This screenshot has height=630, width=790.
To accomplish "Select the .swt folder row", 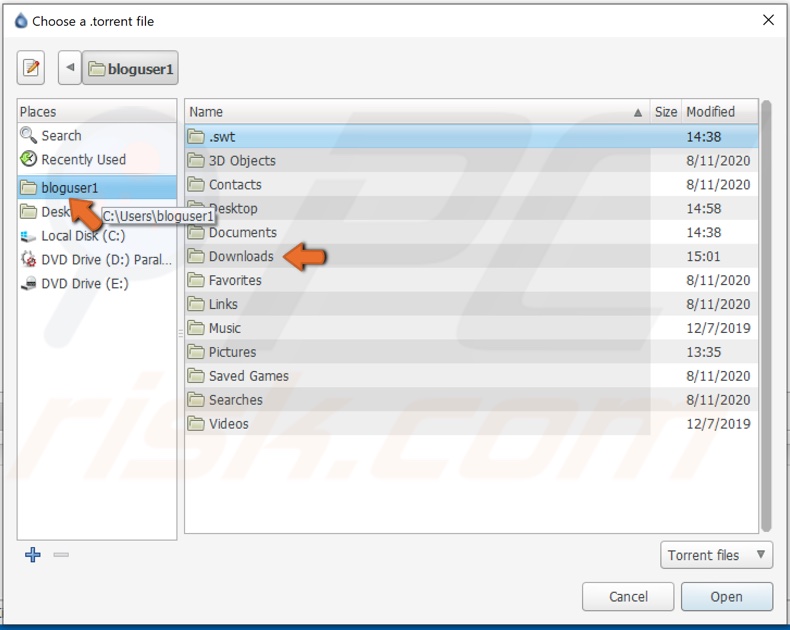I will coord(472,137).
